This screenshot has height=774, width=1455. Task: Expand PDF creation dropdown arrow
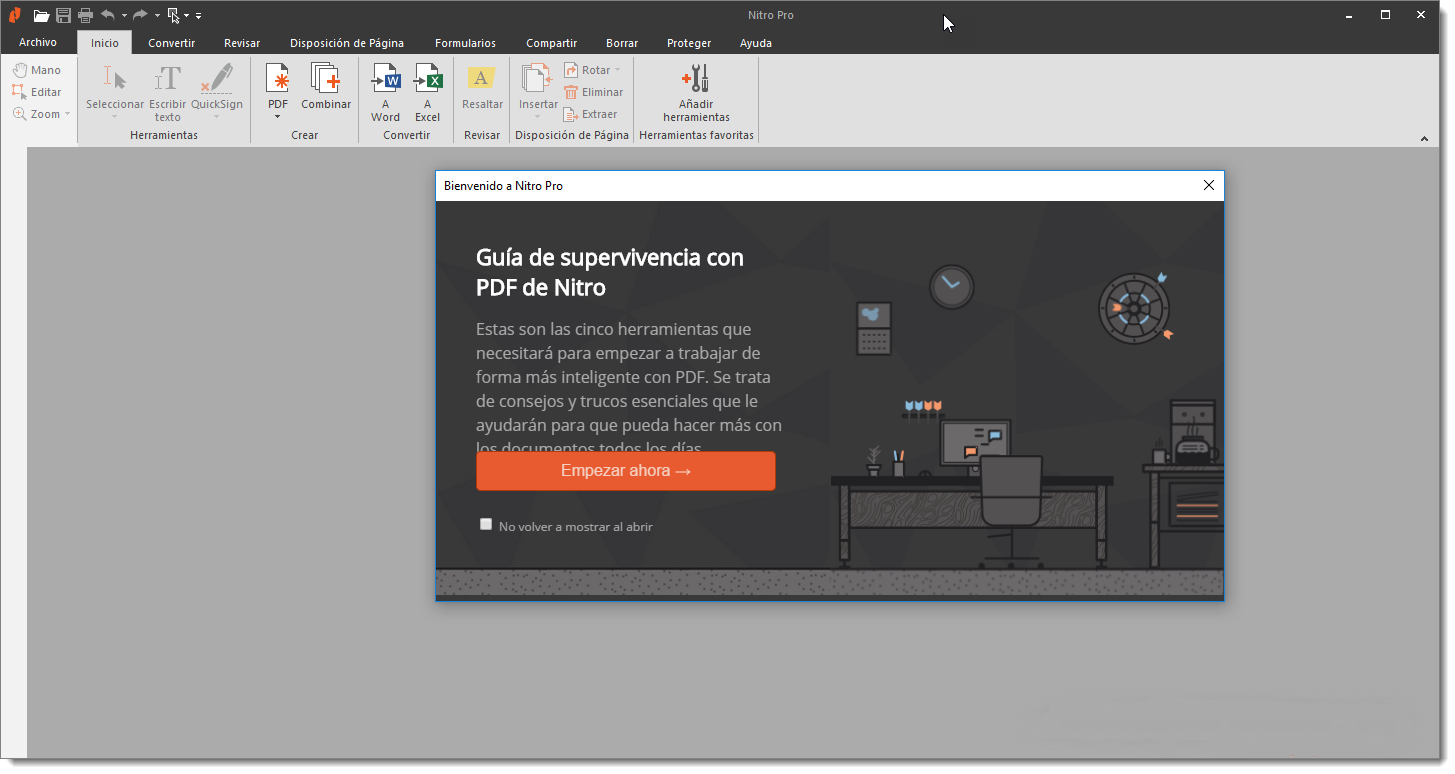pos(277,117)
